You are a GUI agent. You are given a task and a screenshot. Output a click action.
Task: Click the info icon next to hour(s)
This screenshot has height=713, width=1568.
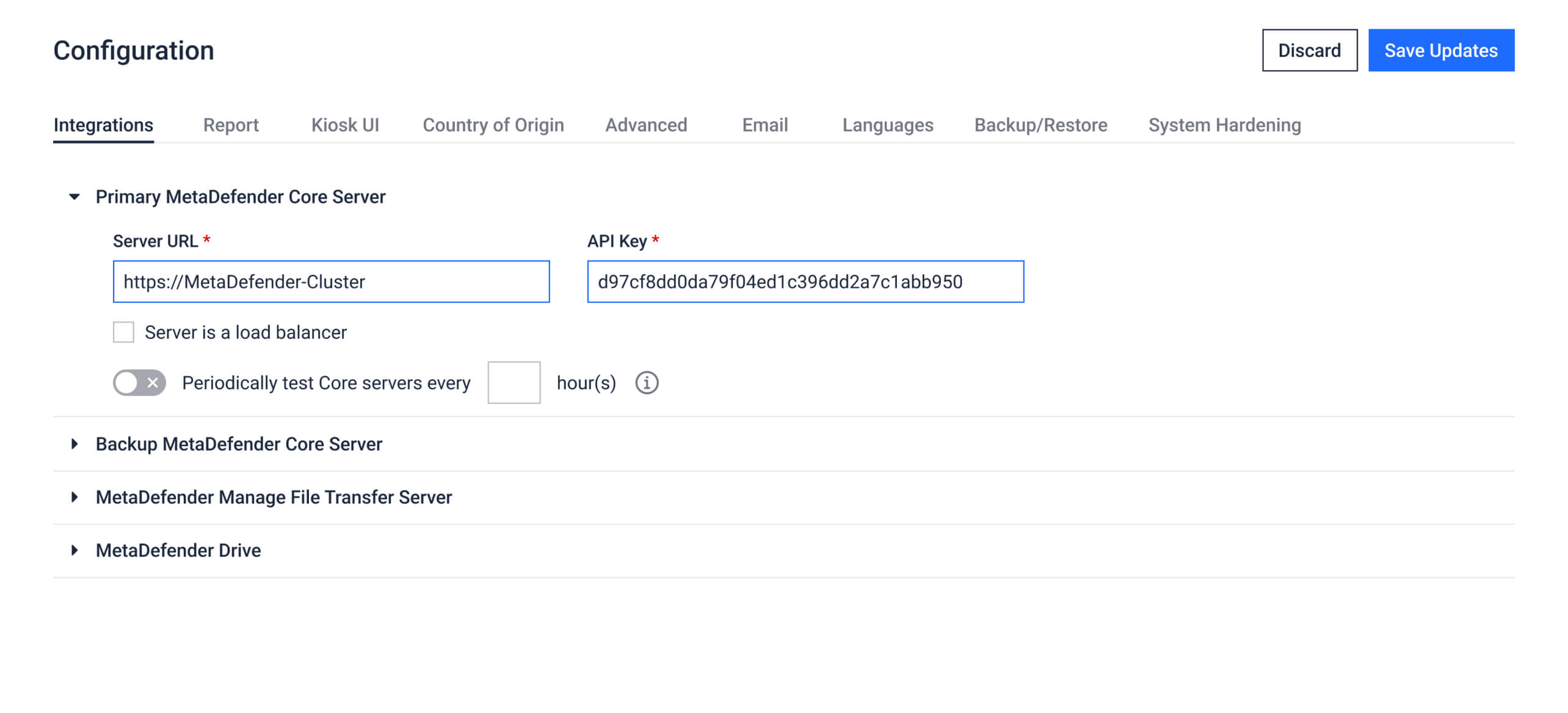647,383
